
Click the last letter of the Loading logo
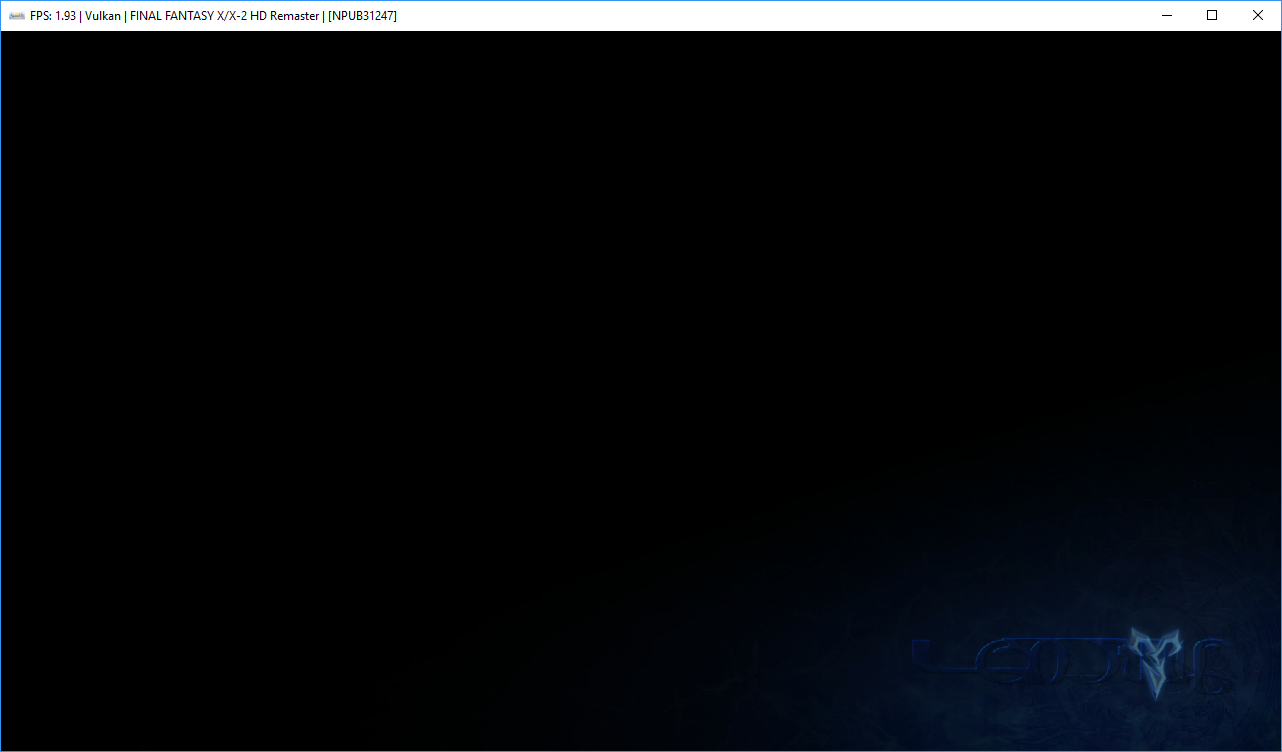[1214, 665]
